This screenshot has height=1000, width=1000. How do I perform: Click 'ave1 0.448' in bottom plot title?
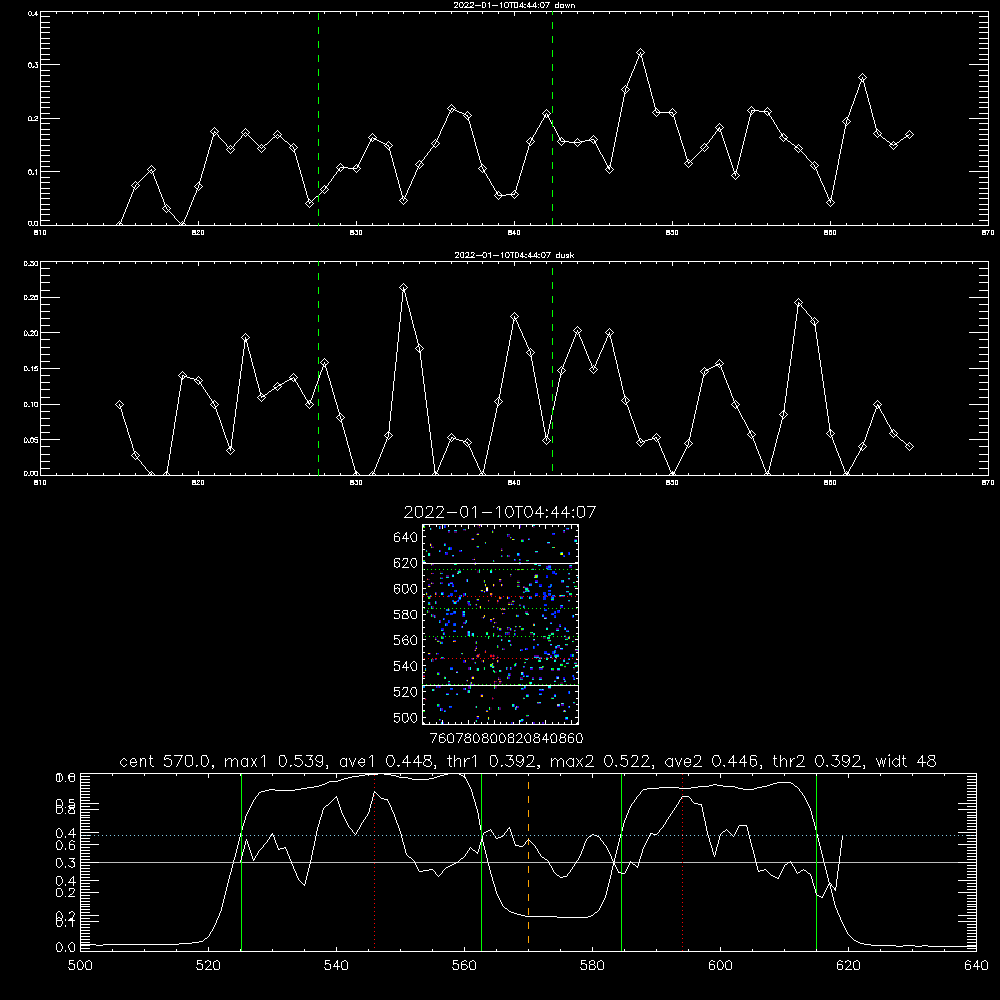[386, 761]
